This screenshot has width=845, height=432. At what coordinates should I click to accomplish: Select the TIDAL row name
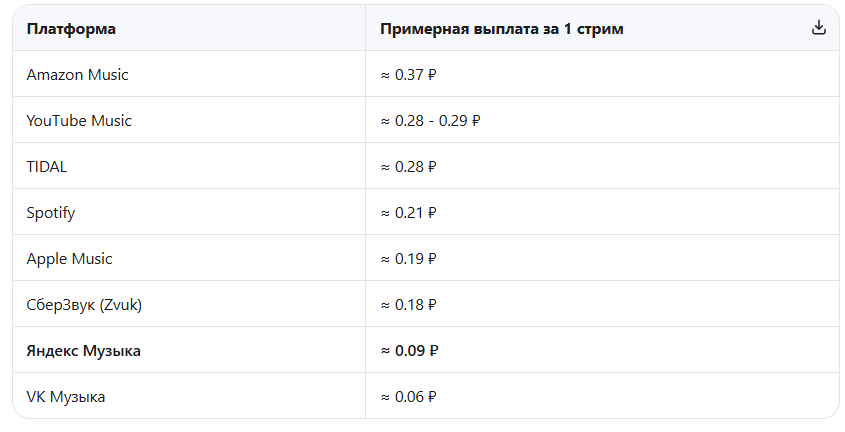(47, 166)
